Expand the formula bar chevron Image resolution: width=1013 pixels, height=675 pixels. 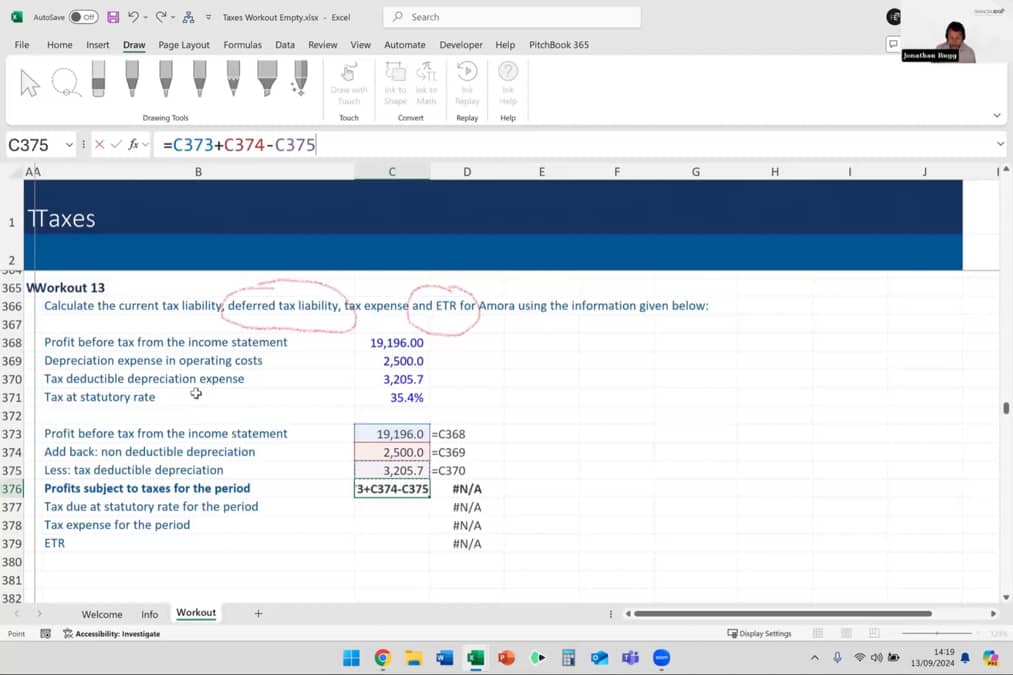(x=1000, y=144)
